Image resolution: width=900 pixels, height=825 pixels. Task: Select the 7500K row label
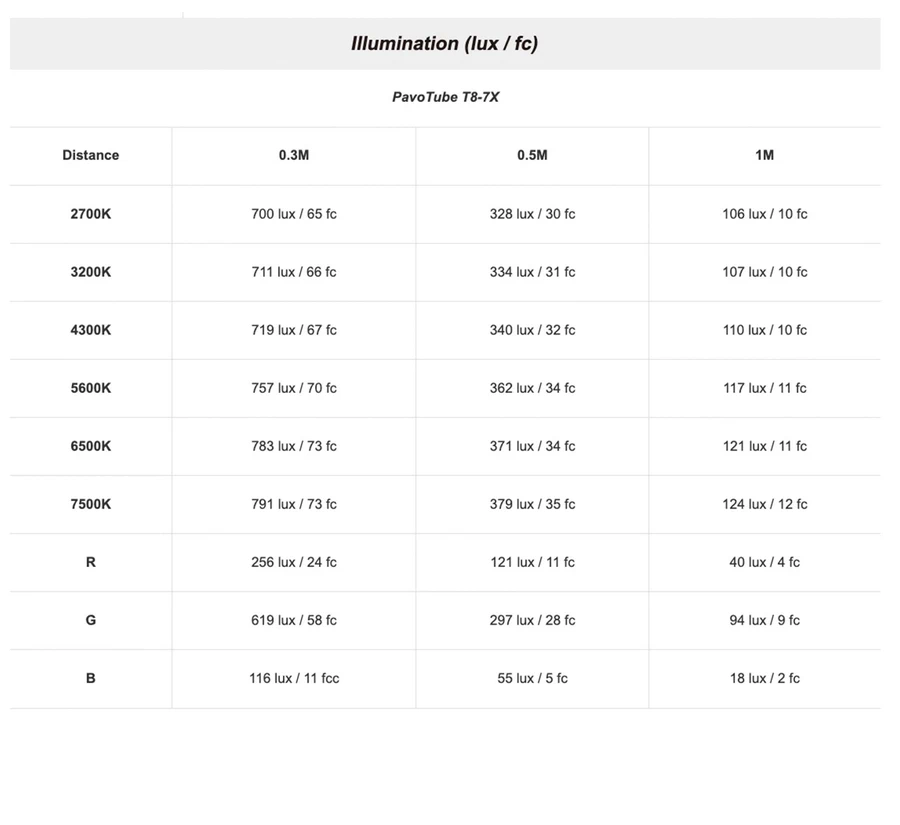(90, 504)
